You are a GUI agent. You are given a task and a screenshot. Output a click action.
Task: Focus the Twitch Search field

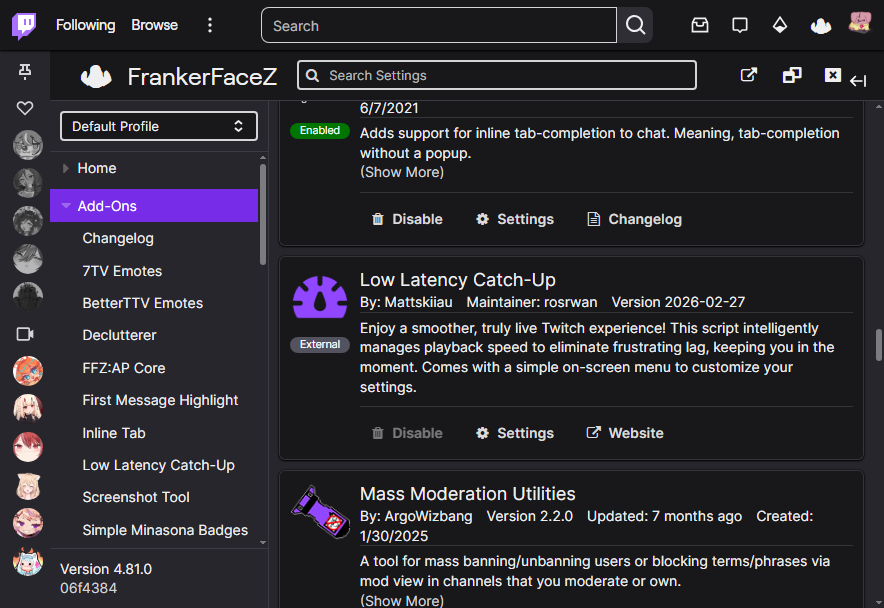coord(439,25)
